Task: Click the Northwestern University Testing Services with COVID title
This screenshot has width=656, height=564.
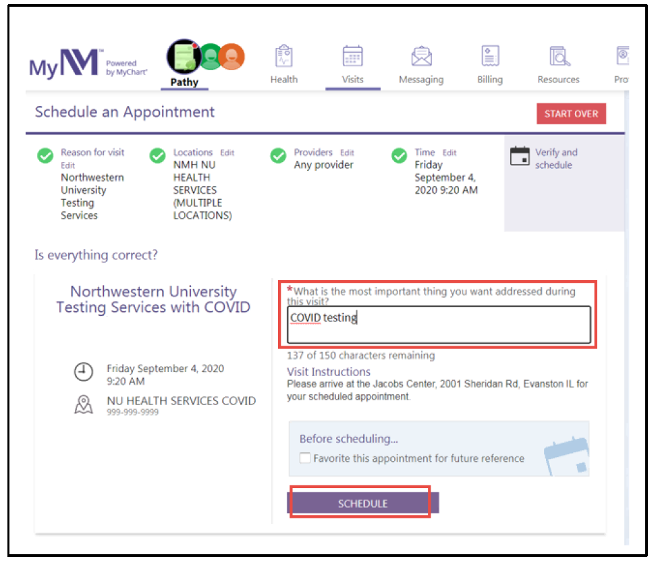Action: pos(153,299)
